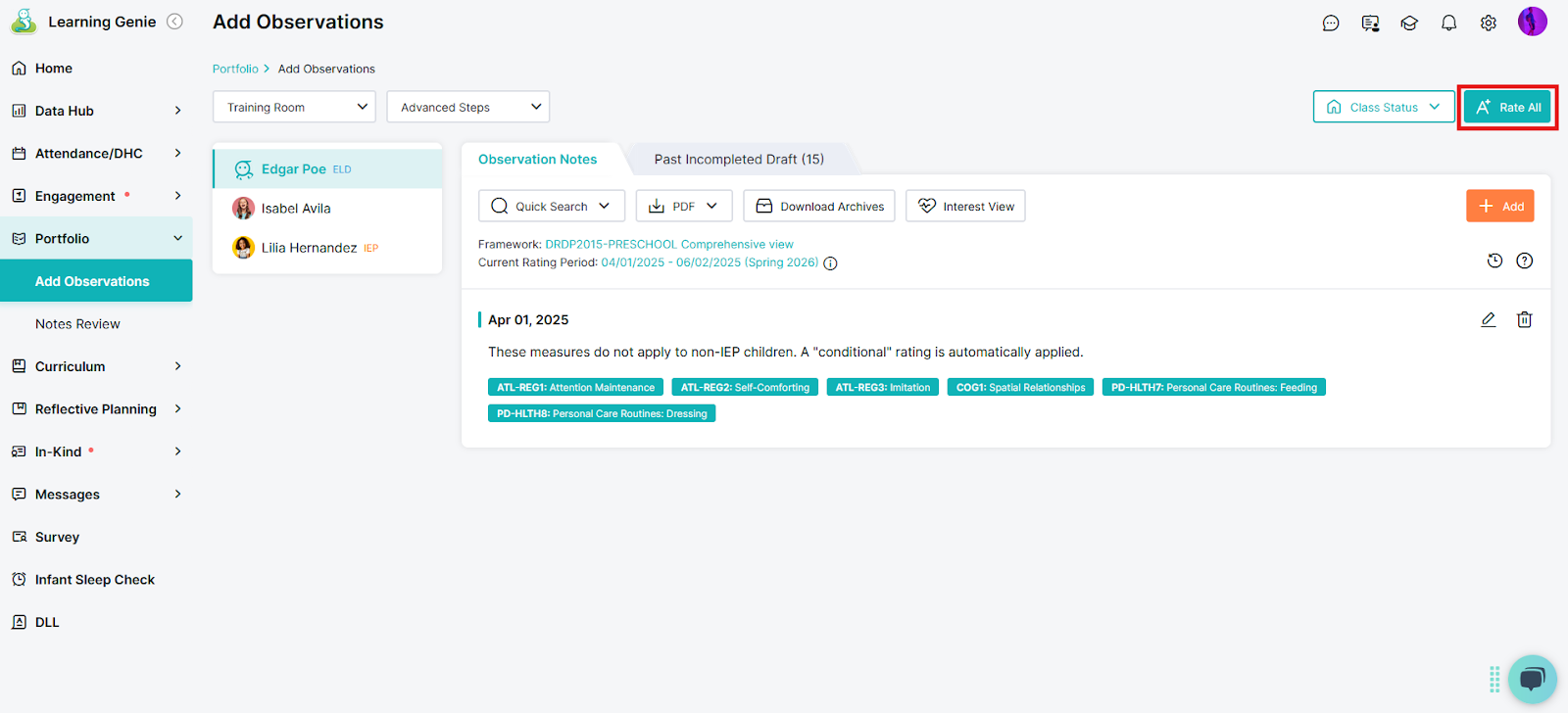
Task: Click the Apr 01, 2025 note date
Action: [528, 319]
